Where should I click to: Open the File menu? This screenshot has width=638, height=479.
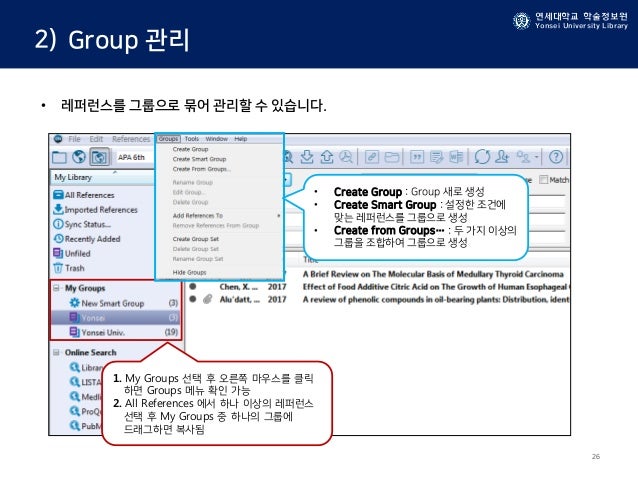[74, 139]
